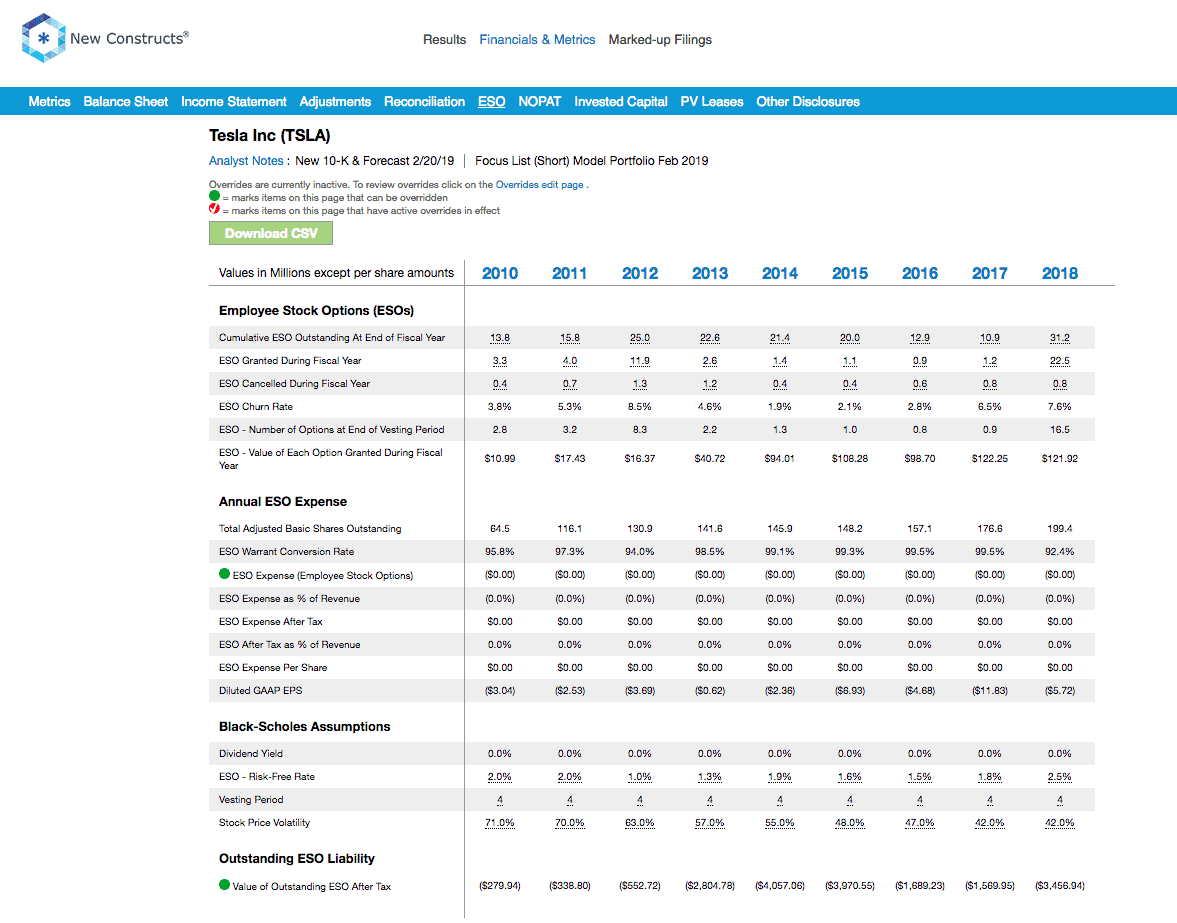1177x923 pixels.
Task: Click the Dividend Yield row label
Action: pyautogui.click(x=251, y=754)
